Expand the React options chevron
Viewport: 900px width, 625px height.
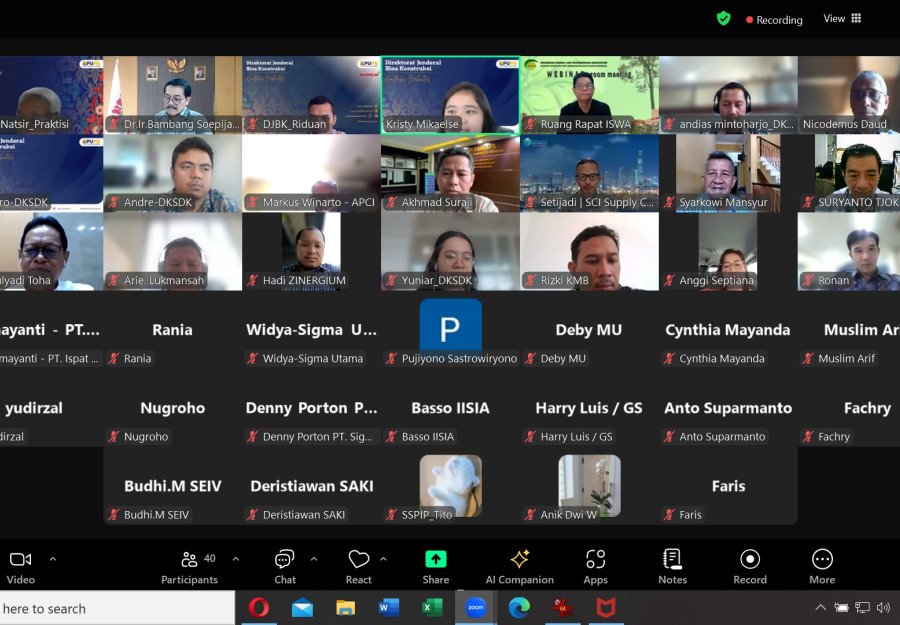click(x=383, y=558)
